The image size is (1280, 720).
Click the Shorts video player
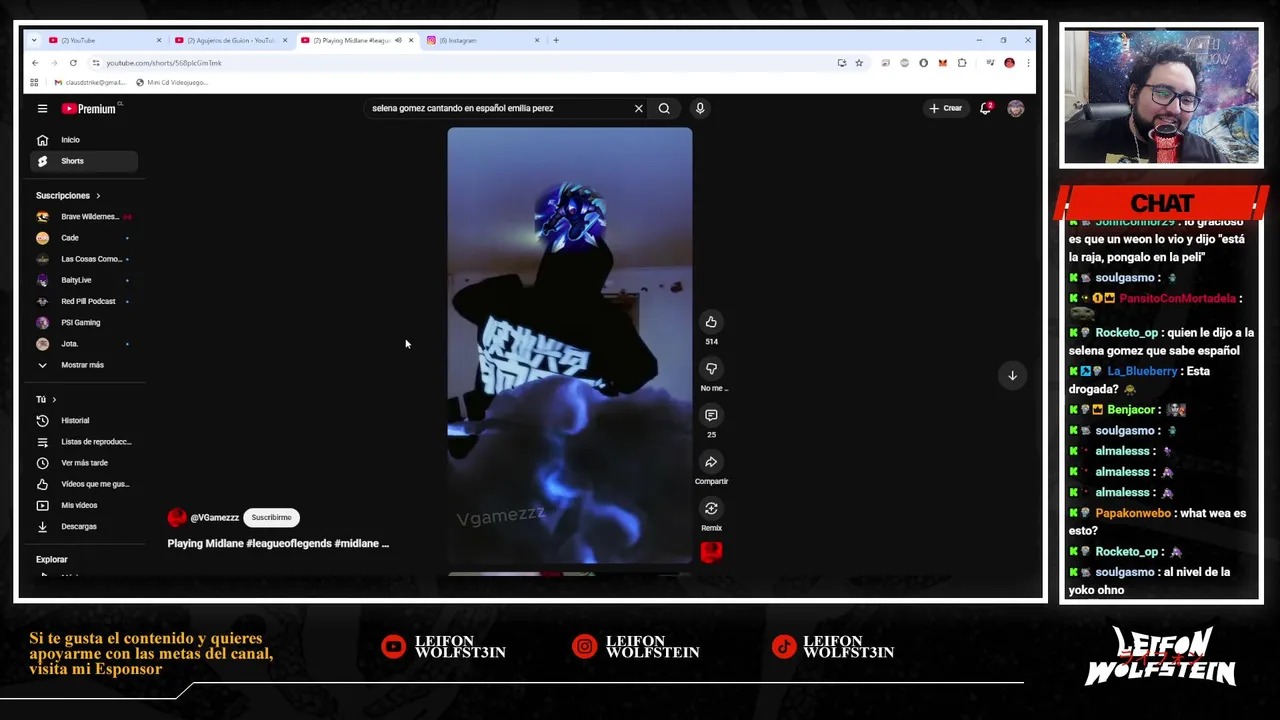(569, 346)
